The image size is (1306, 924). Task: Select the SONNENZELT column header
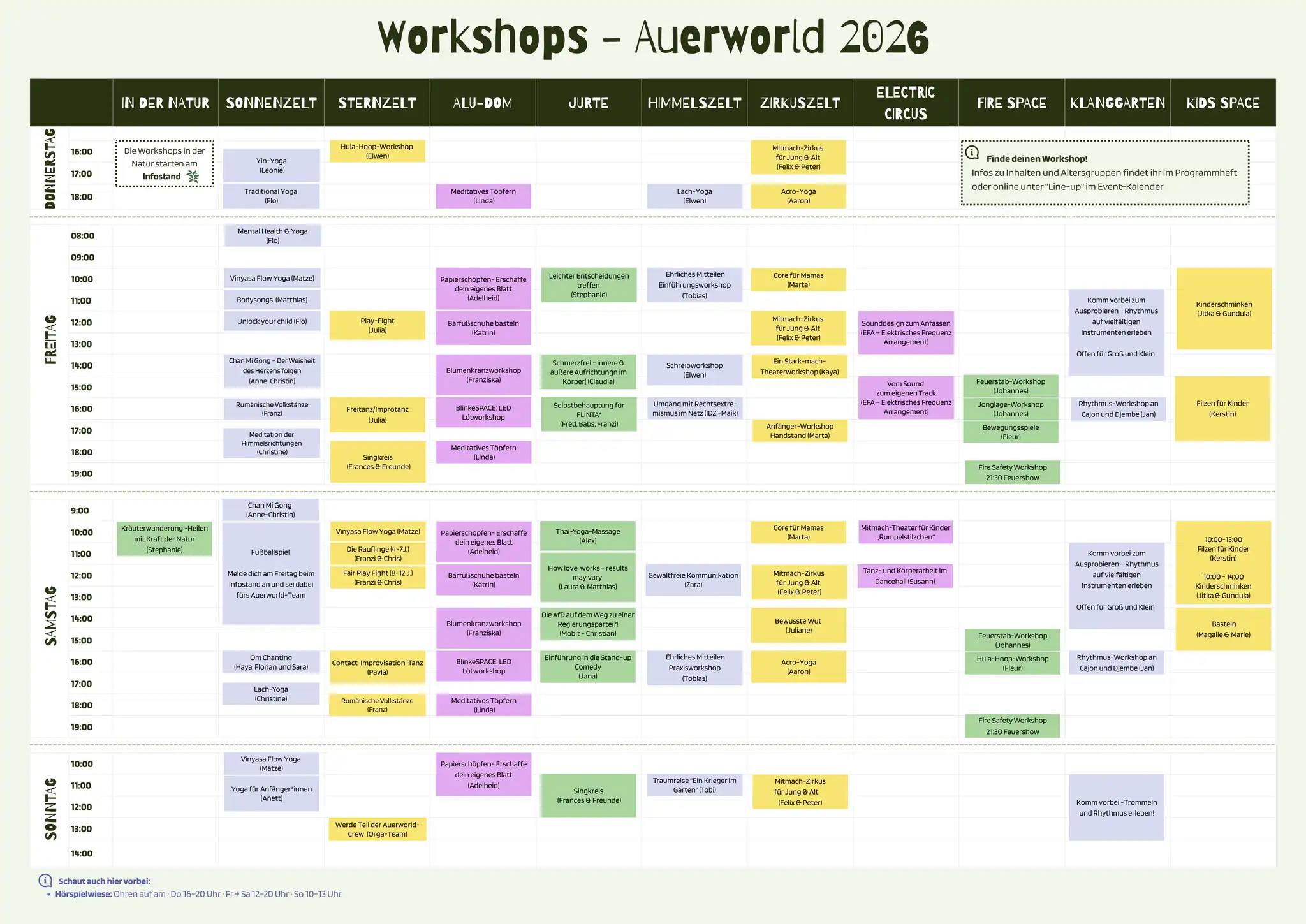click(x=271, y=103)
